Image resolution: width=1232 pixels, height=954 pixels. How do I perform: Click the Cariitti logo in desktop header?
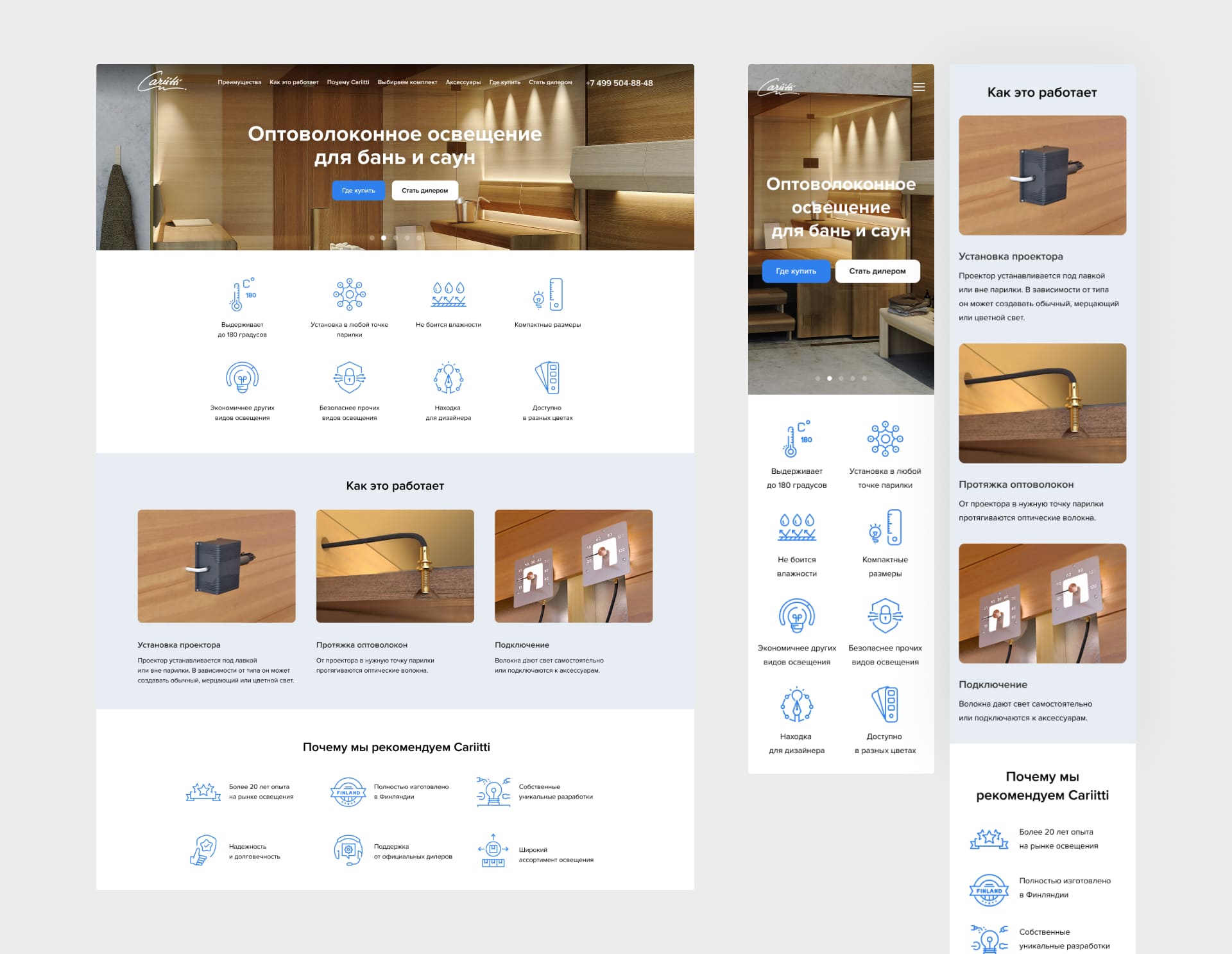pos(161,82)
